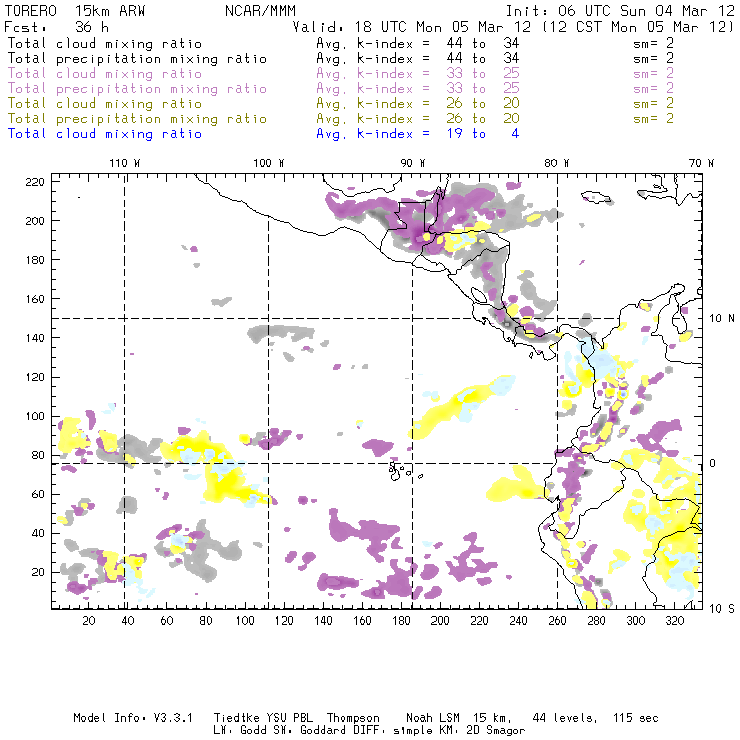Click the '320' horizontal axis value
The height and width of the screenshot is (740, 740).
[x=675, y=621]
